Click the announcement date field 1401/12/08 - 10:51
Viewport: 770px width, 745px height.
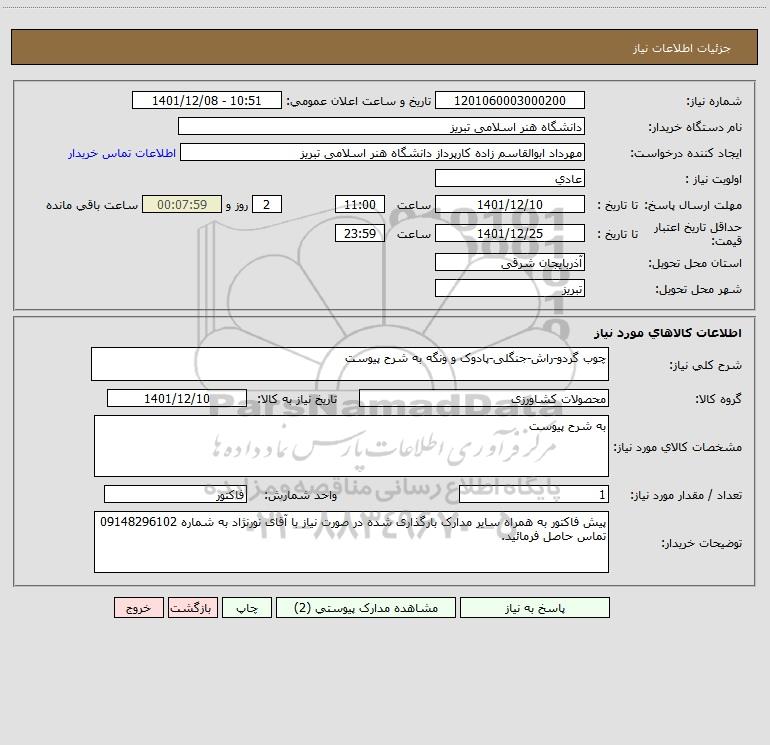click(207, 100)
